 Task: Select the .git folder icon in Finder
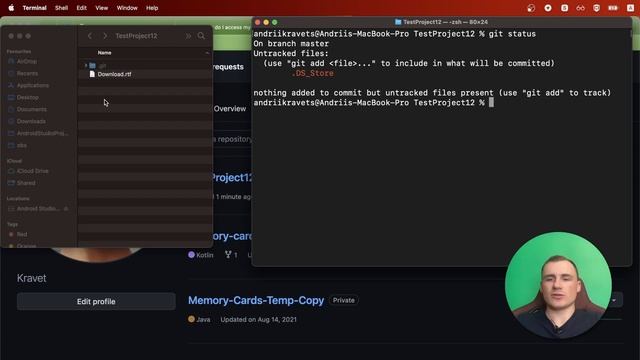point(93,65)
